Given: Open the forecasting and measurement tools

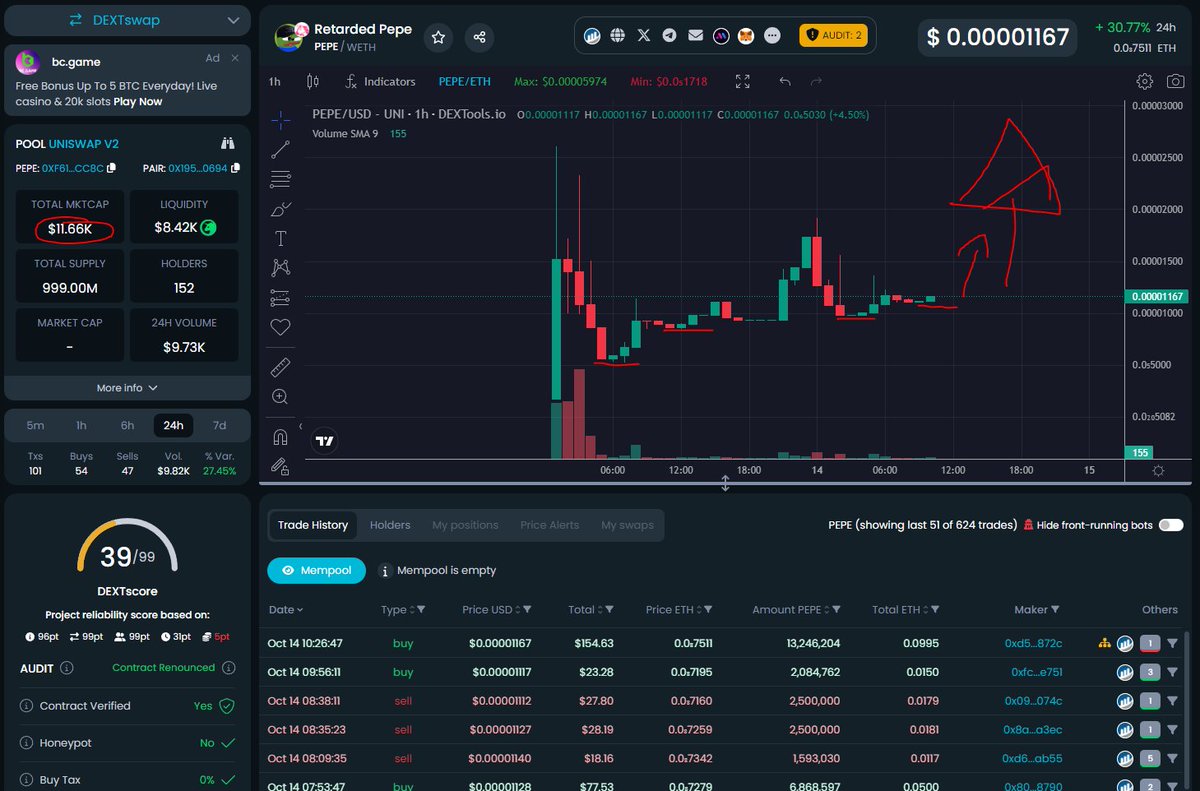Looking at the screenshot, I should [281, 298].
